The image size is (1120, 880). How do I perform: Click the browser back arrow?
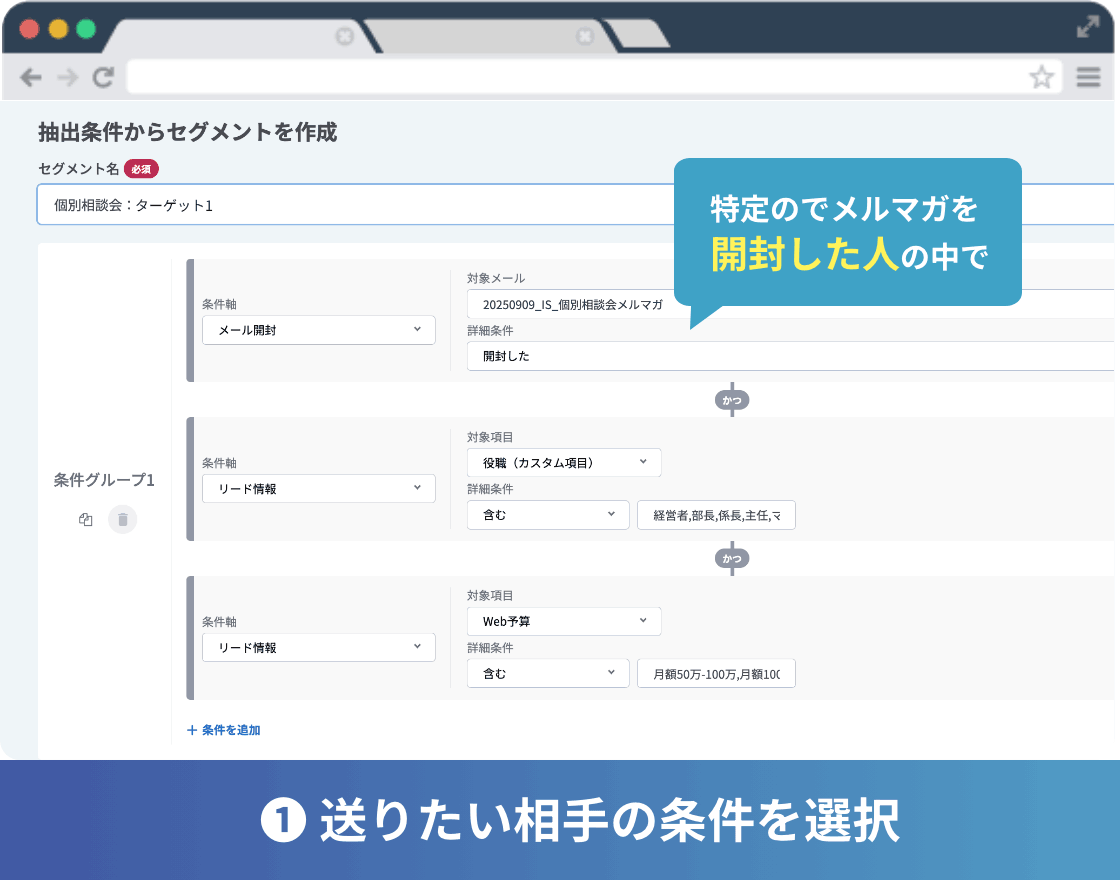pyautogui.click(x=31, y=77)
